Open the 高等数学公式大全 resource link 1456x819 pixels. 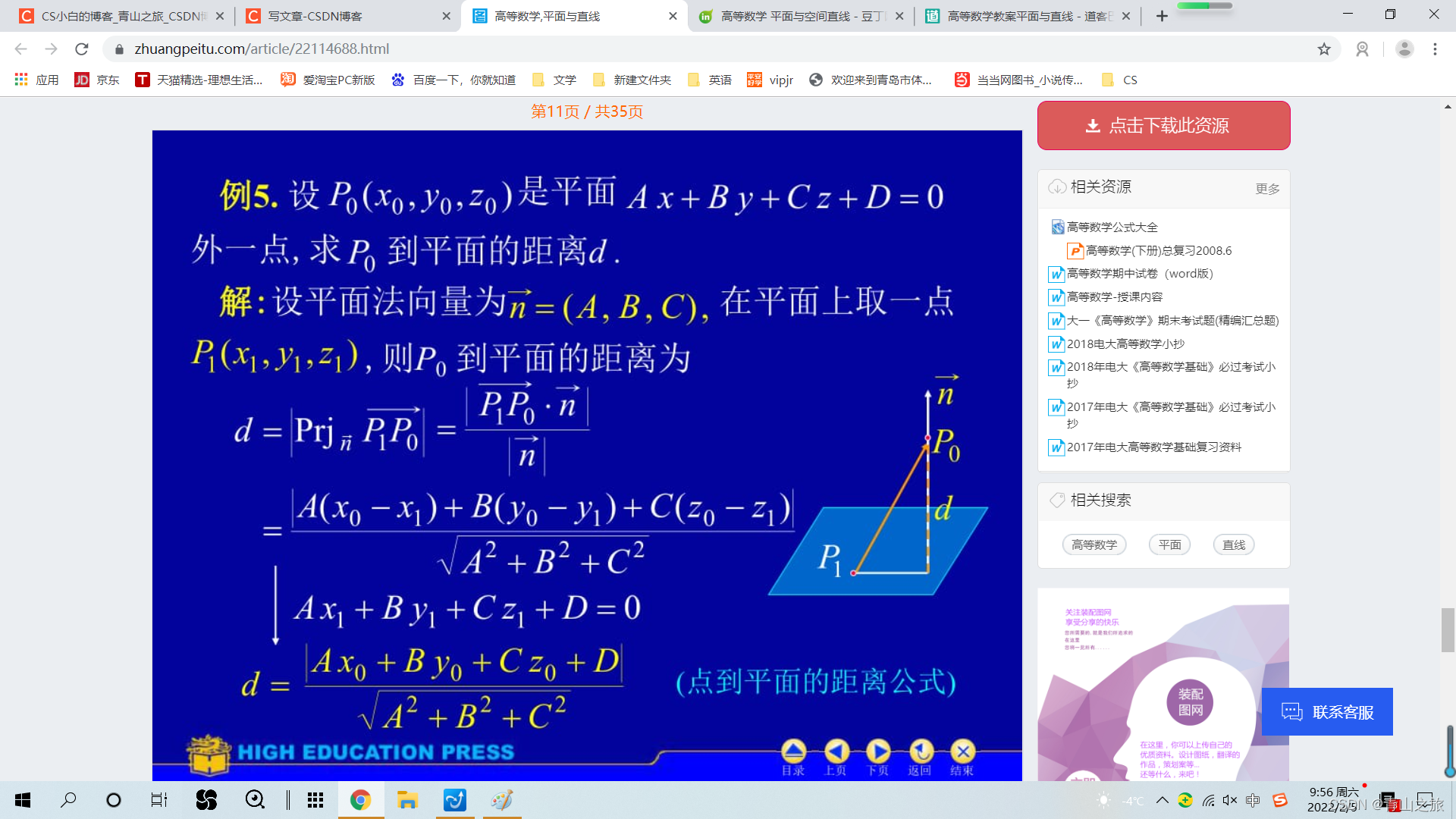pos(1112,227)
